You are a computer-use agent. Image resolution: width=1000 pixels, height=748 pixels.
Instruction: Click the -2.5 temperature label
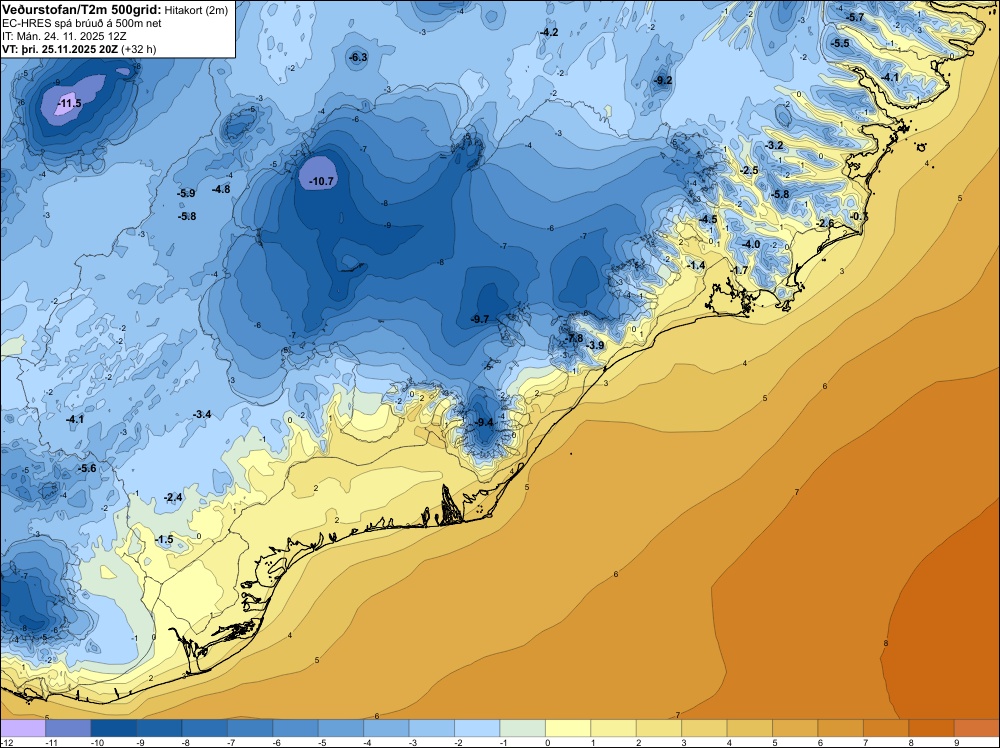click(750, 170)
